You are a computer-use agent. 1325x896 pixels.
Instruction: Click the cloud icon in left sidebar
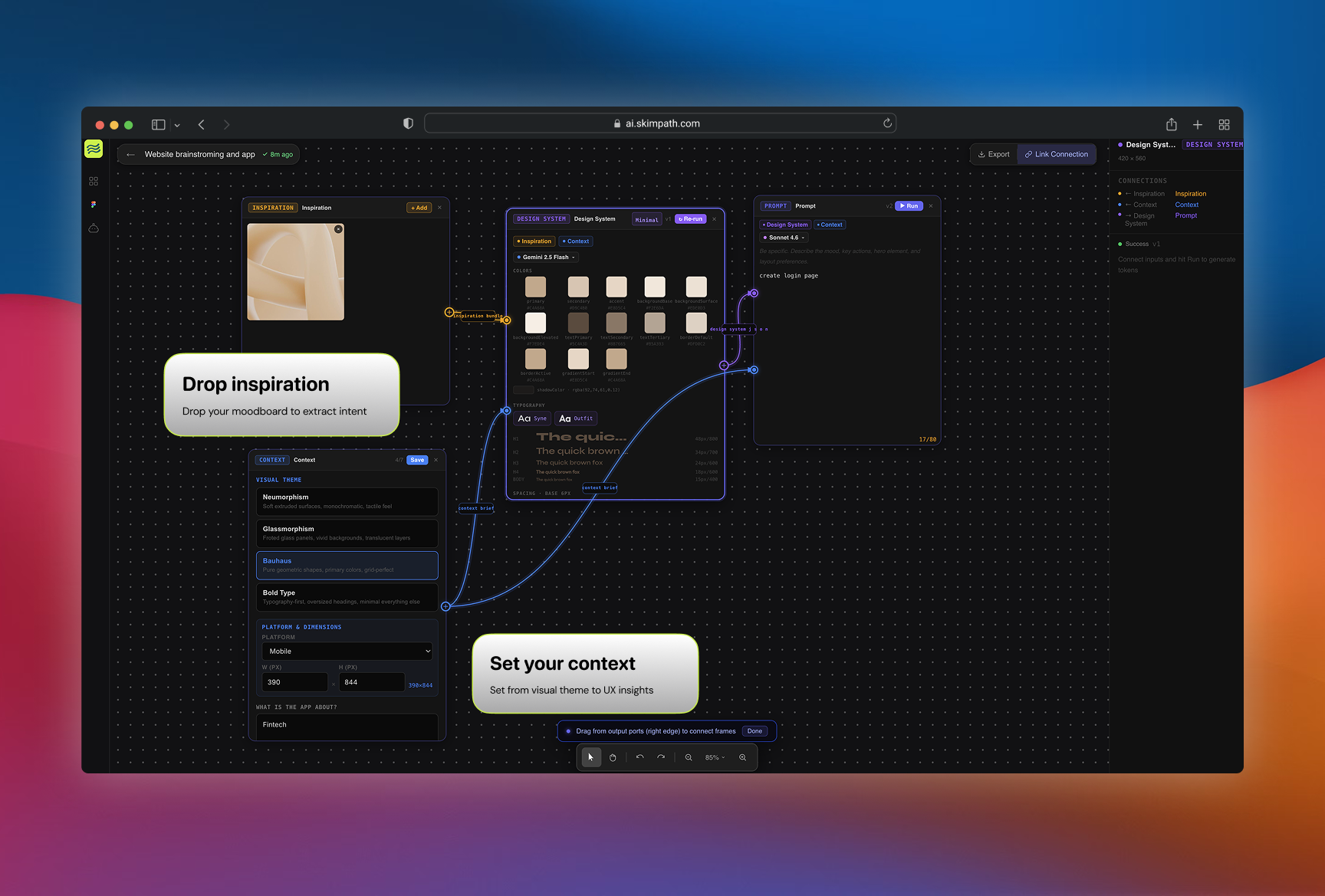coord(94,227)
